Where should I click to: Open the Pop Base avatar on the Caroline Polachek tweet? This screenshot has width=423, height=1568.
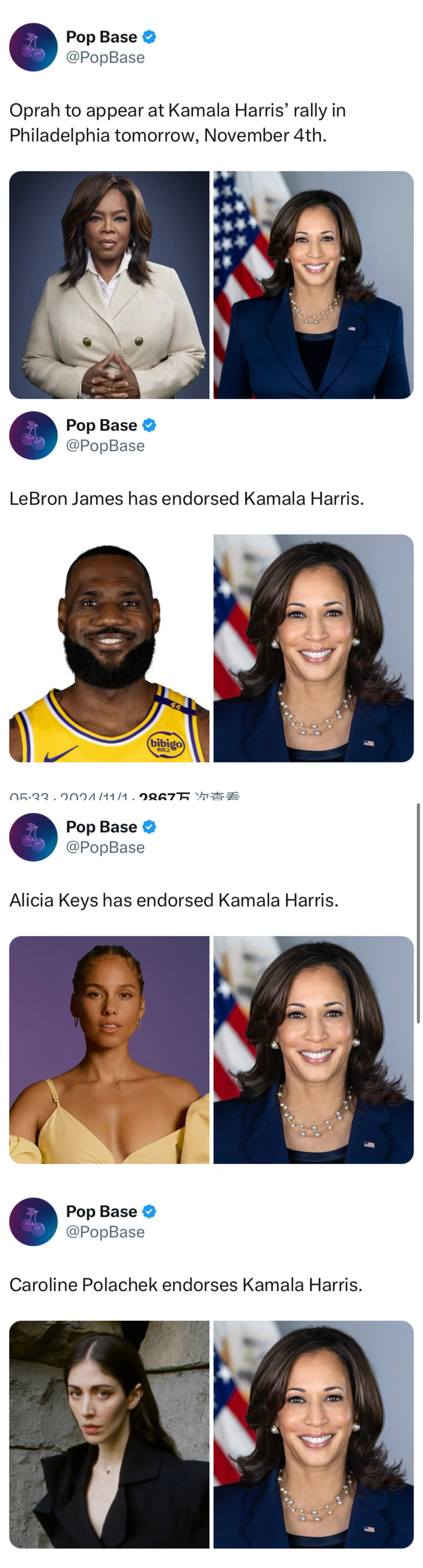pos(33,1222)
